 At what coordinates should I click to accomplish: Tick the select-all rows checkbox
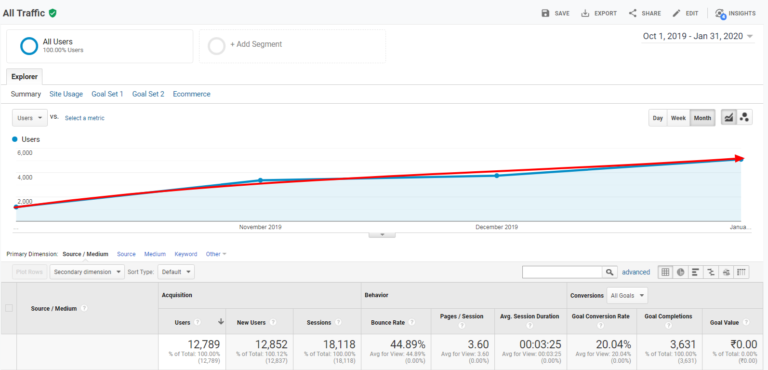pyautogui.click(x=8, y=308)
